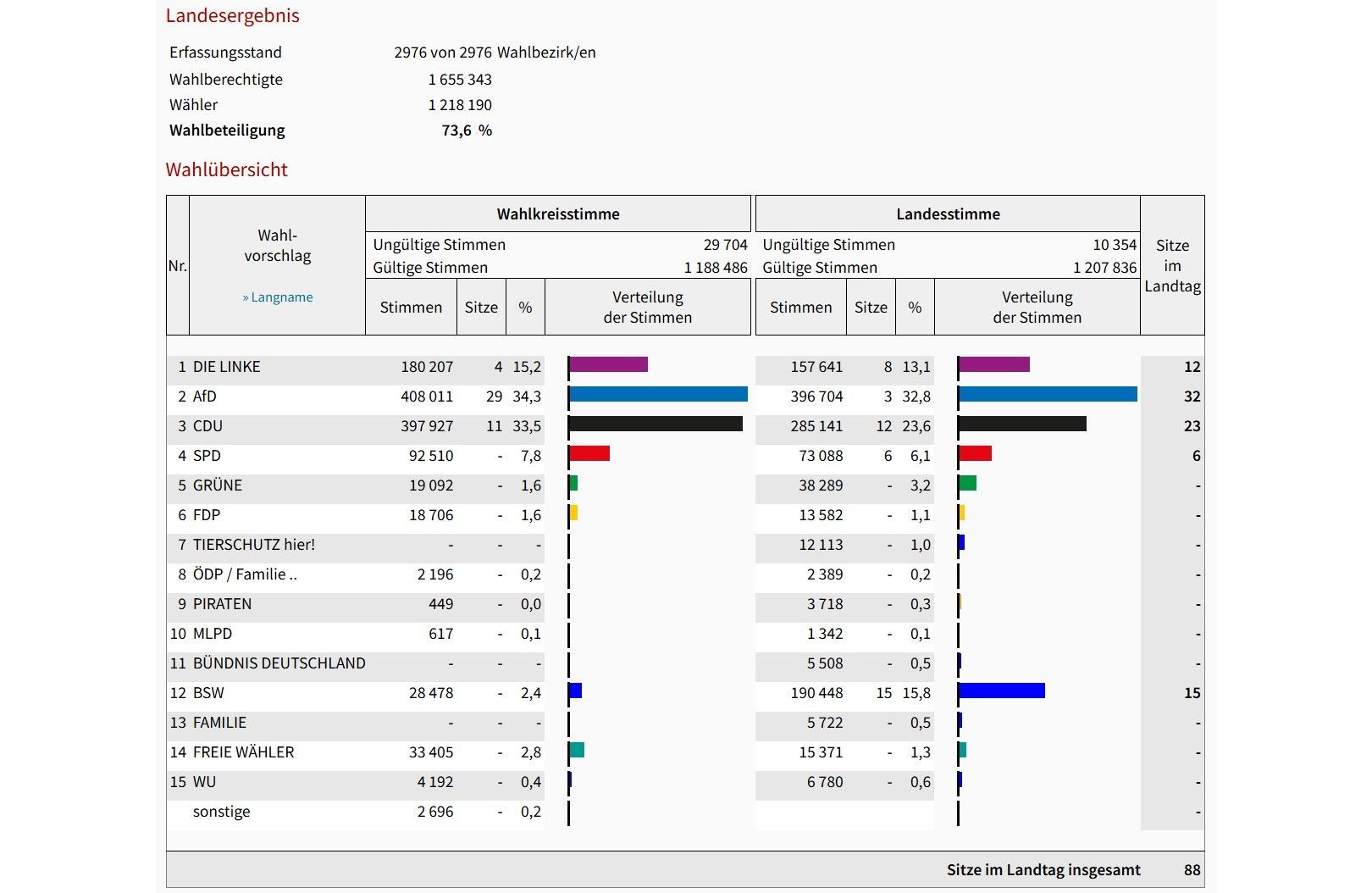The width and height of the screenshot is (1372, 893).
Task: Click the green GRÜNE Landesstimme bar
Action: 968,484
